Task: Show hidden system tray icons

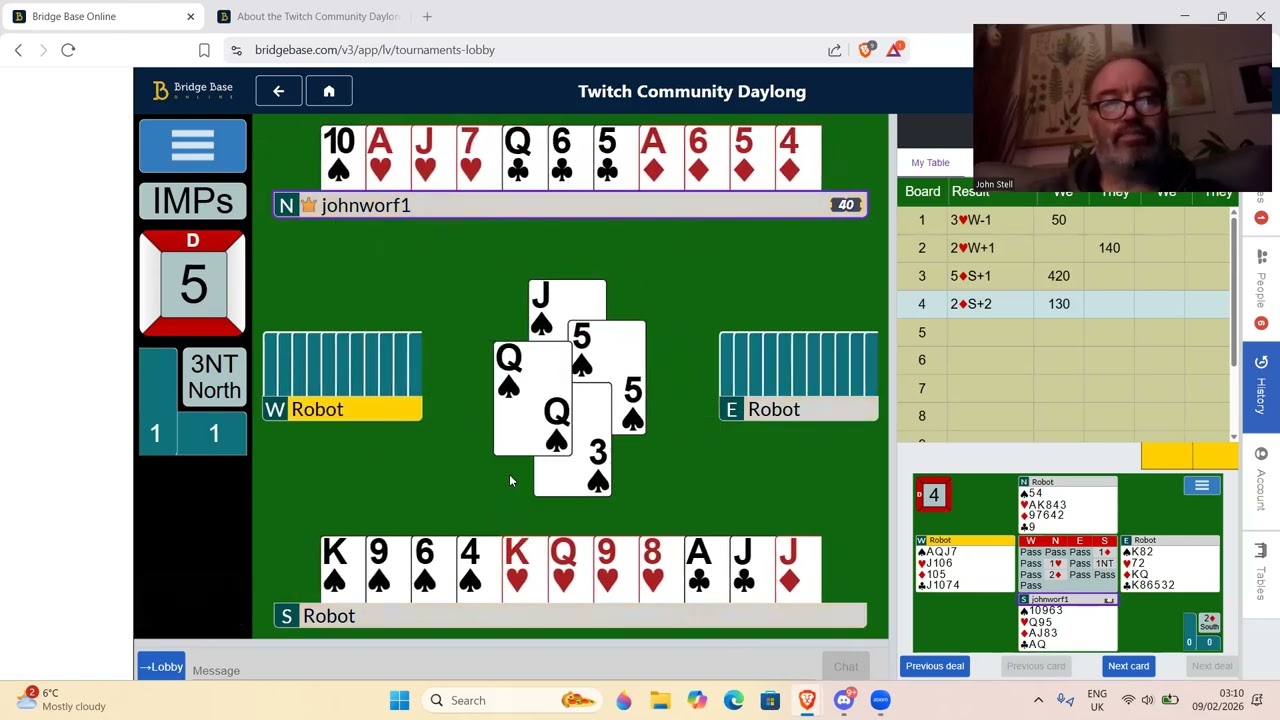Action: (1038, 700)
